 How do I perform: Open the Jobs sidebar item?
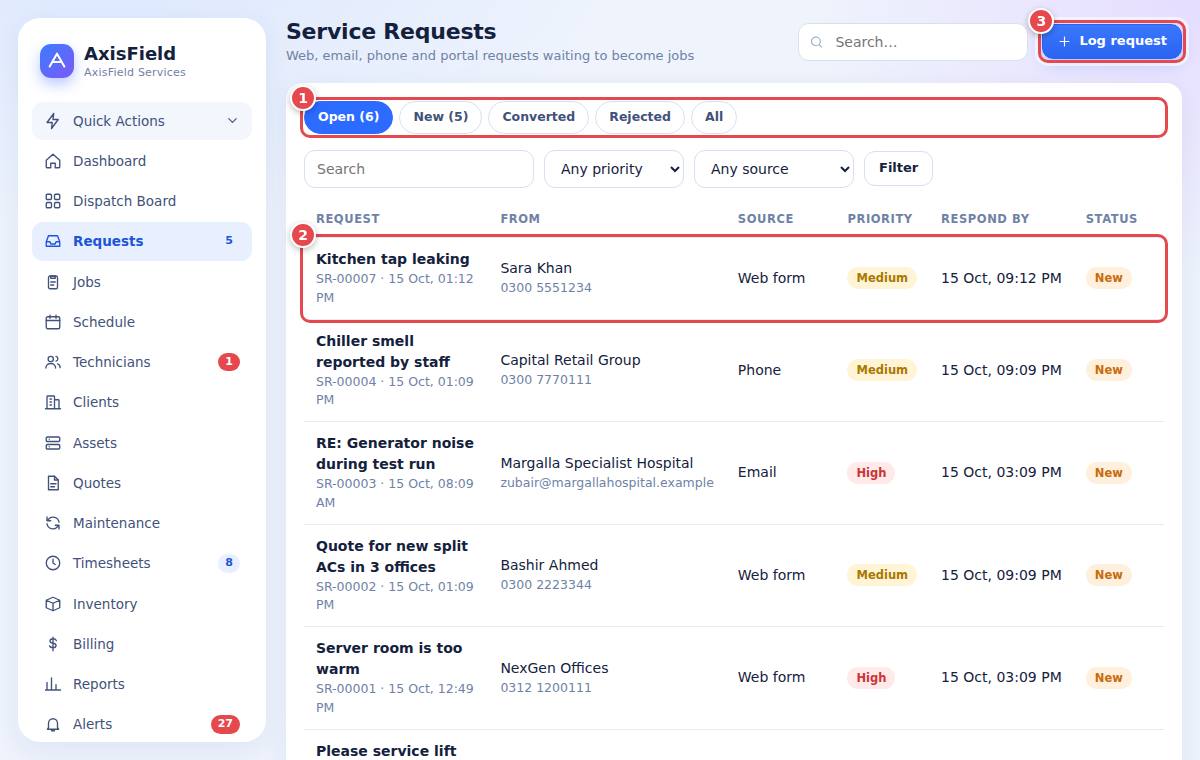click(142, 282)
